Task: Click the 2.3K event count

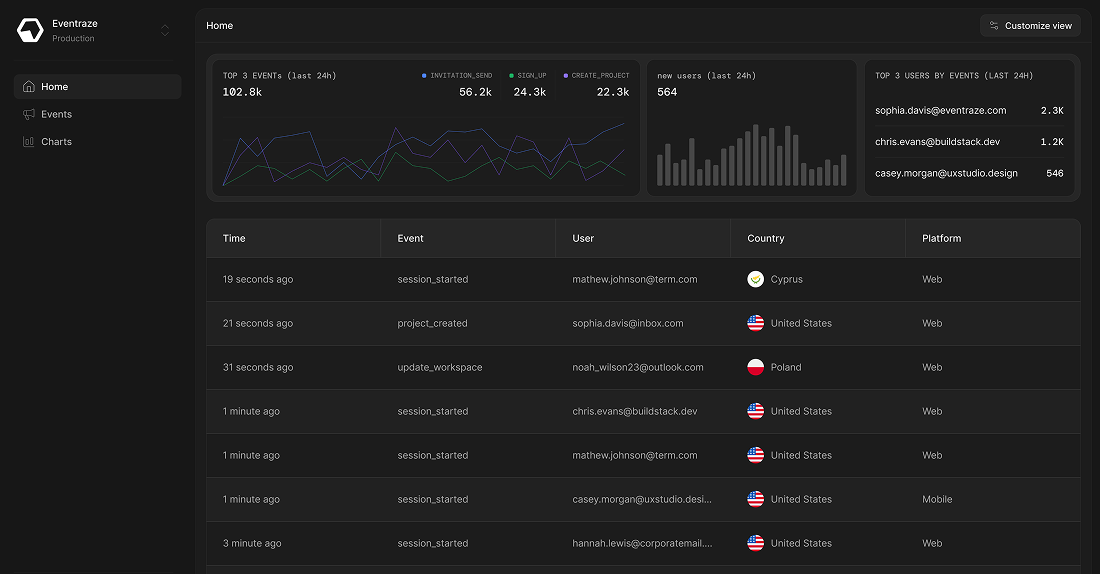Action: click(1052, 110)
